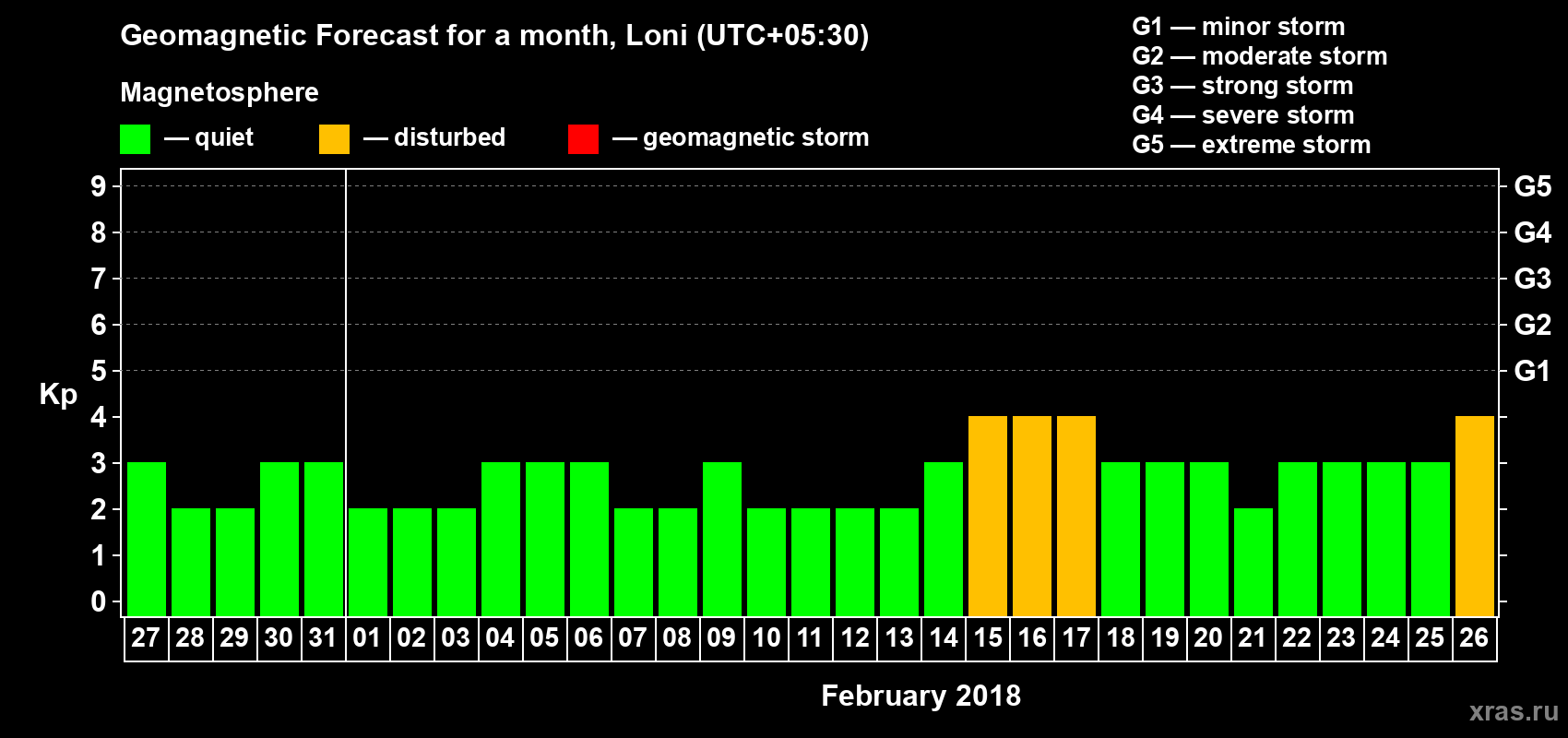Click the date label '05' on the axis
Screen dimensions: 1568x738
click(x=544, y=638)
